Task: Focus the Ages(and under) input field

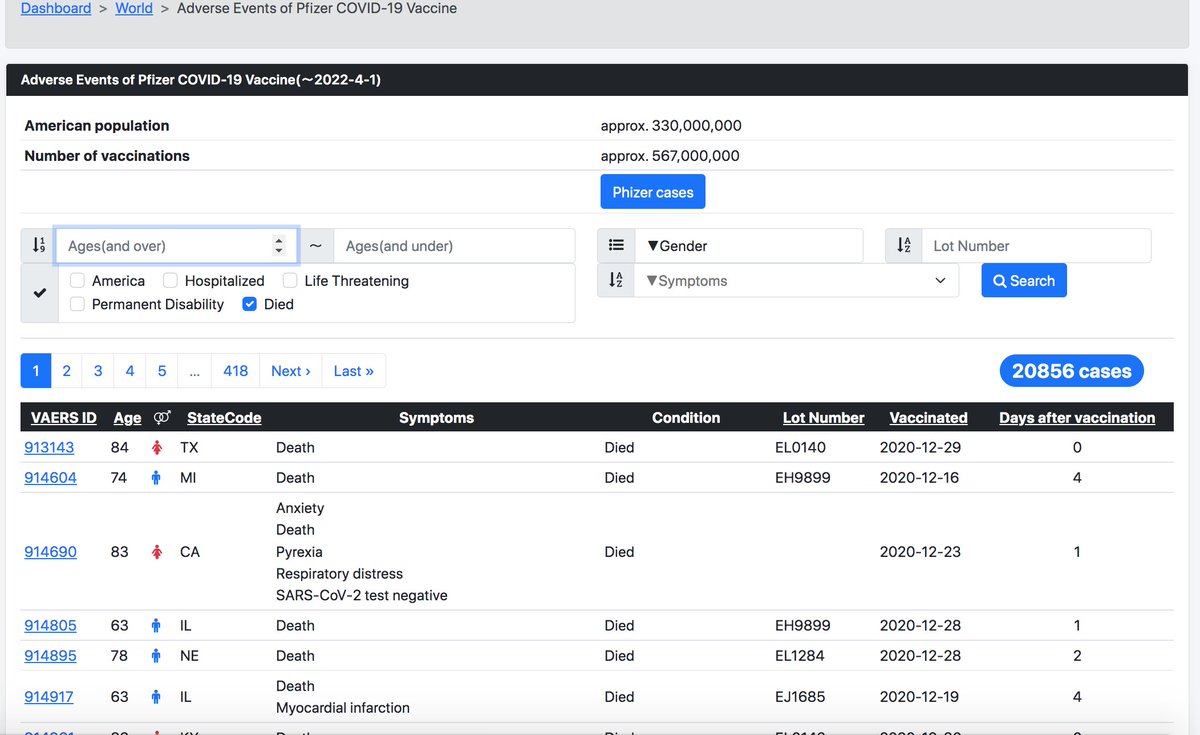Action: pos(454,245)
